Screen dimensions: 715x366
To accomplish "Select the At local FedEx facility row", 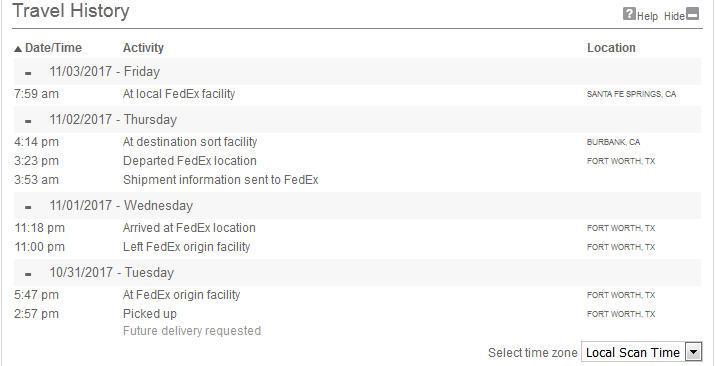I will 357,94.
